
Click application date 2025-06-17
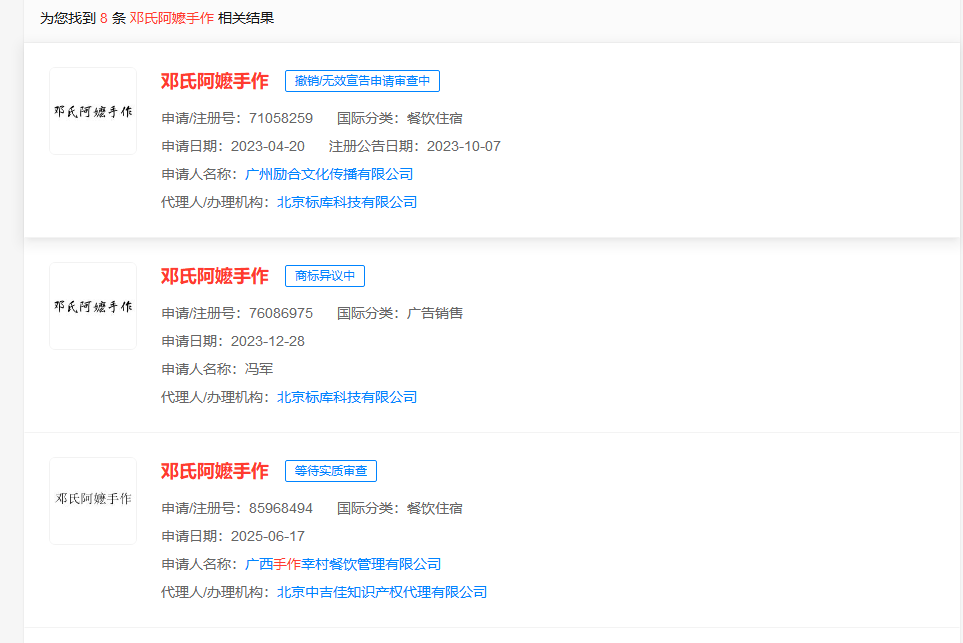click(x=268, y=536)
